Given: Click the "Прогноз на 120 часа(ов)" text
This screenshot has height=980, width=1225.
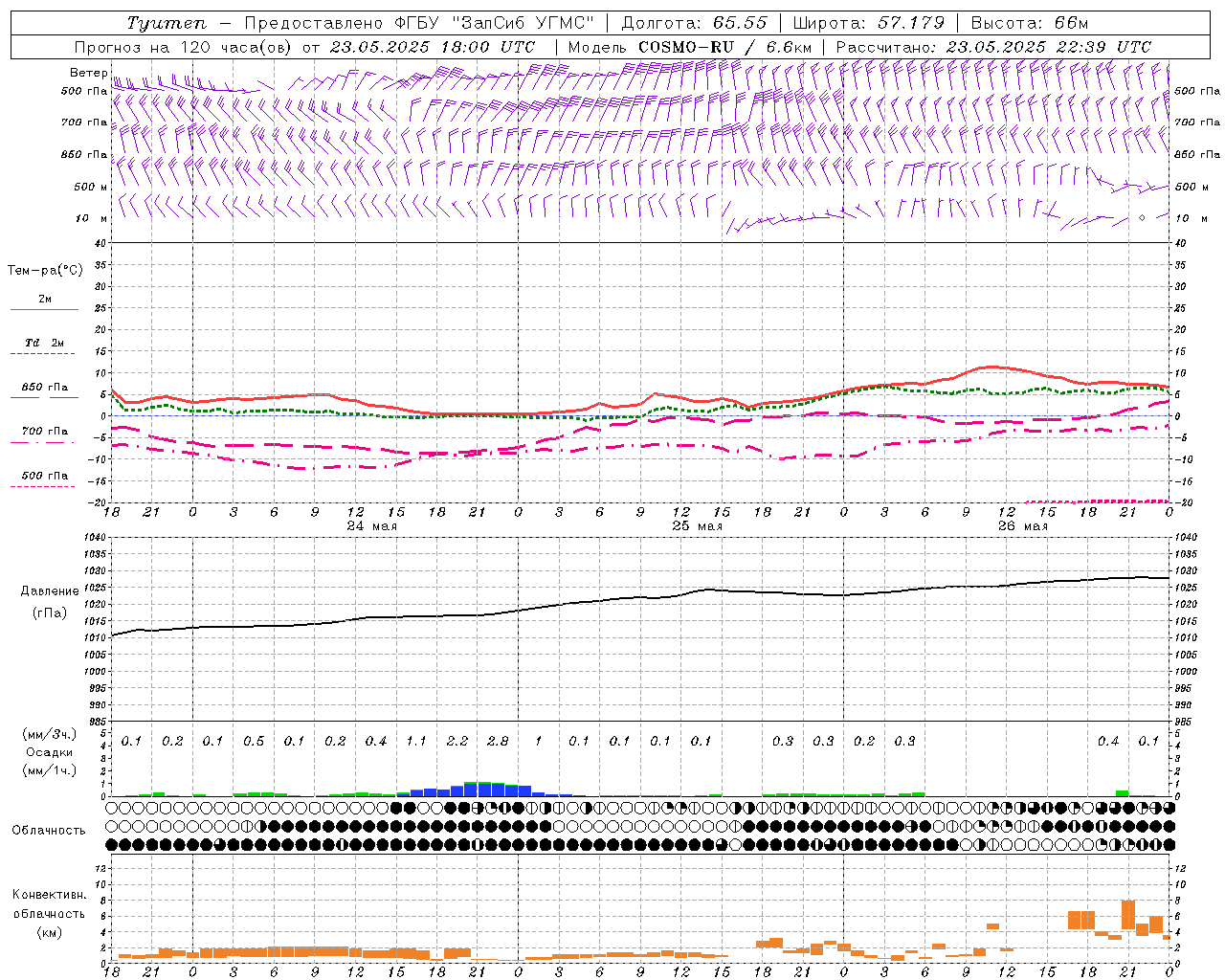Looking at the screenshot, I should [x=185, y=47].
